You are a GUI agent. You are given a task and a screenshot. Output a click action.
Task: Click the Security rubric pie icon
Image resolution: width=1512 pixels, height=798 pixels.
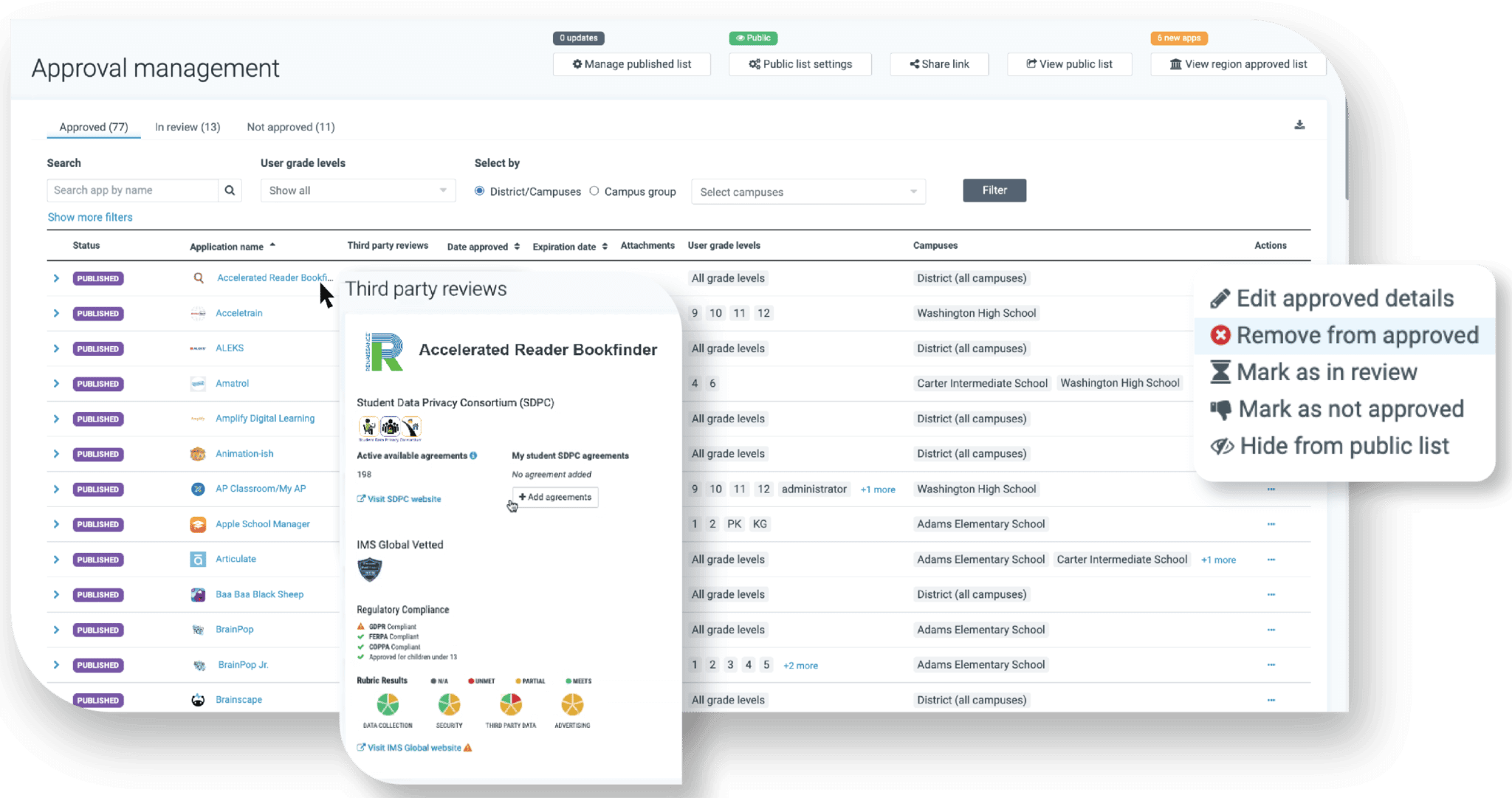[449, 705]
